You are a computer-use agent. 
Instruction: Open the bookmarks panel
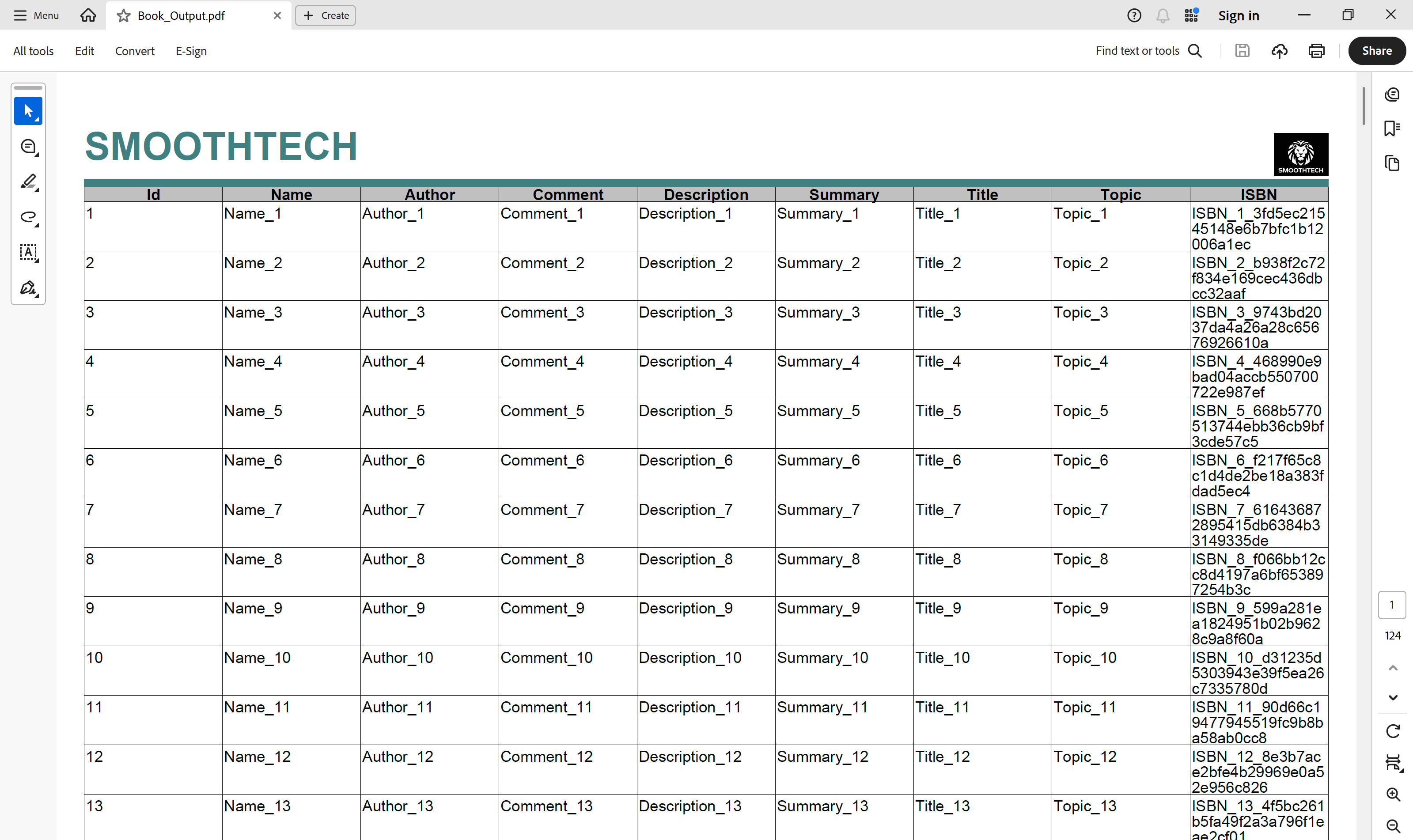[1392, 129]
